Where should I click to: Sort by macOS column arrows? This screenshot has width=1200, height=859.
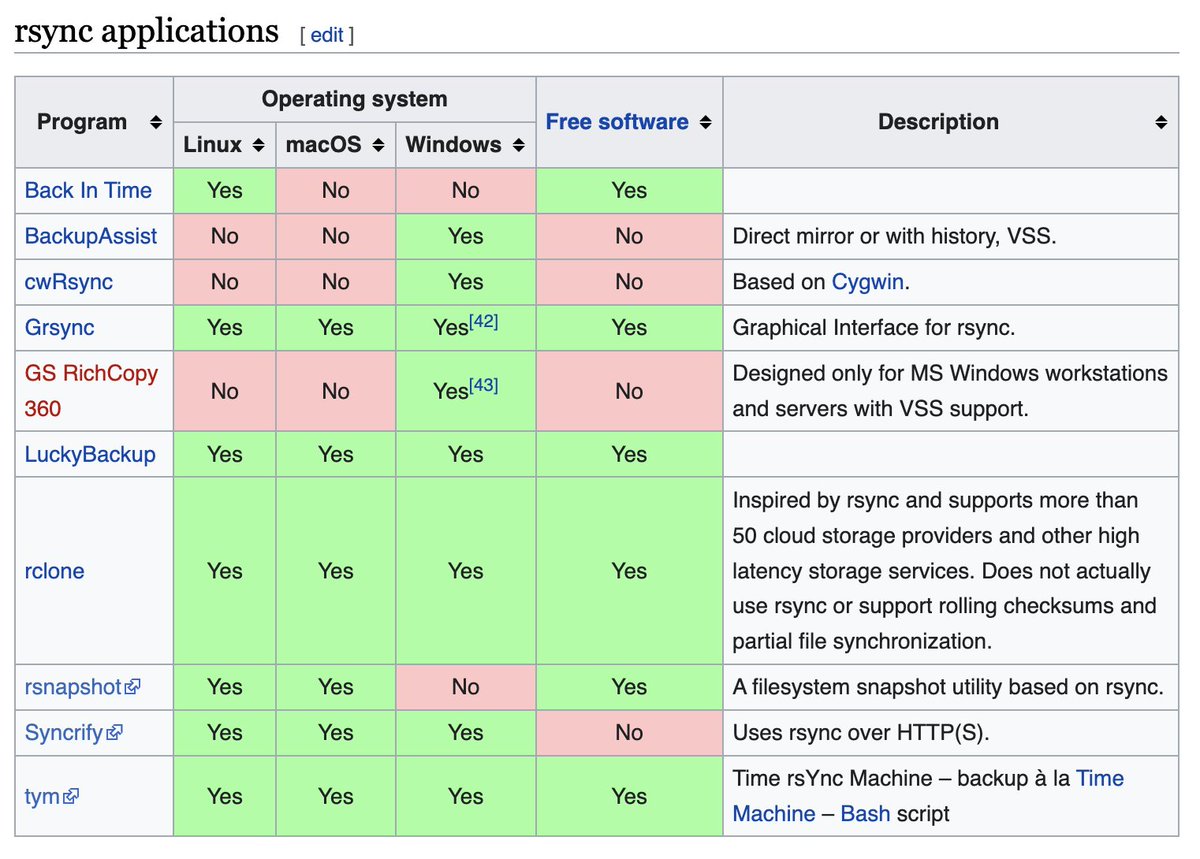tap(378, 145)
